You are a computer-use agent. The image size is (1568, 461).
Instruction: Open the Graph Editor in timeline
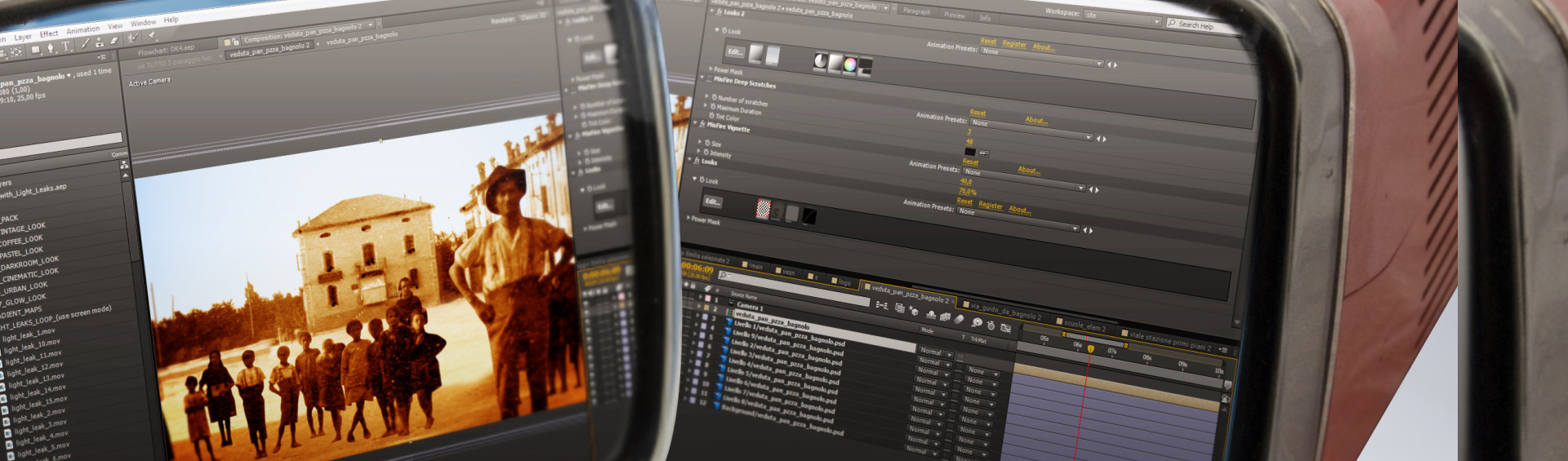[x=1005, y=328]
